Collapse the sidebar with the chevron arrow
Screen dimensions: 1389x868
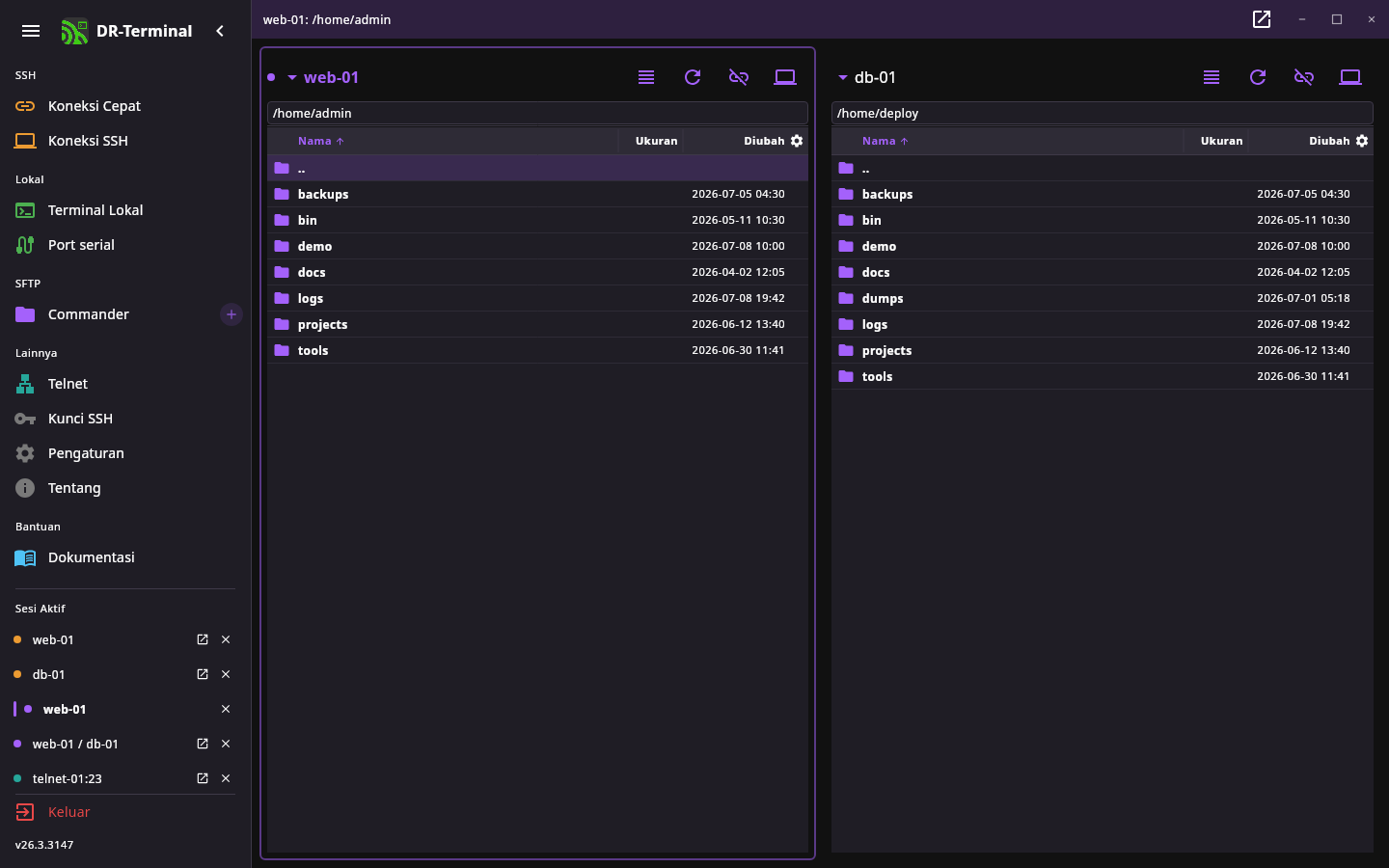pyautogui.click(x=220, y=31)
